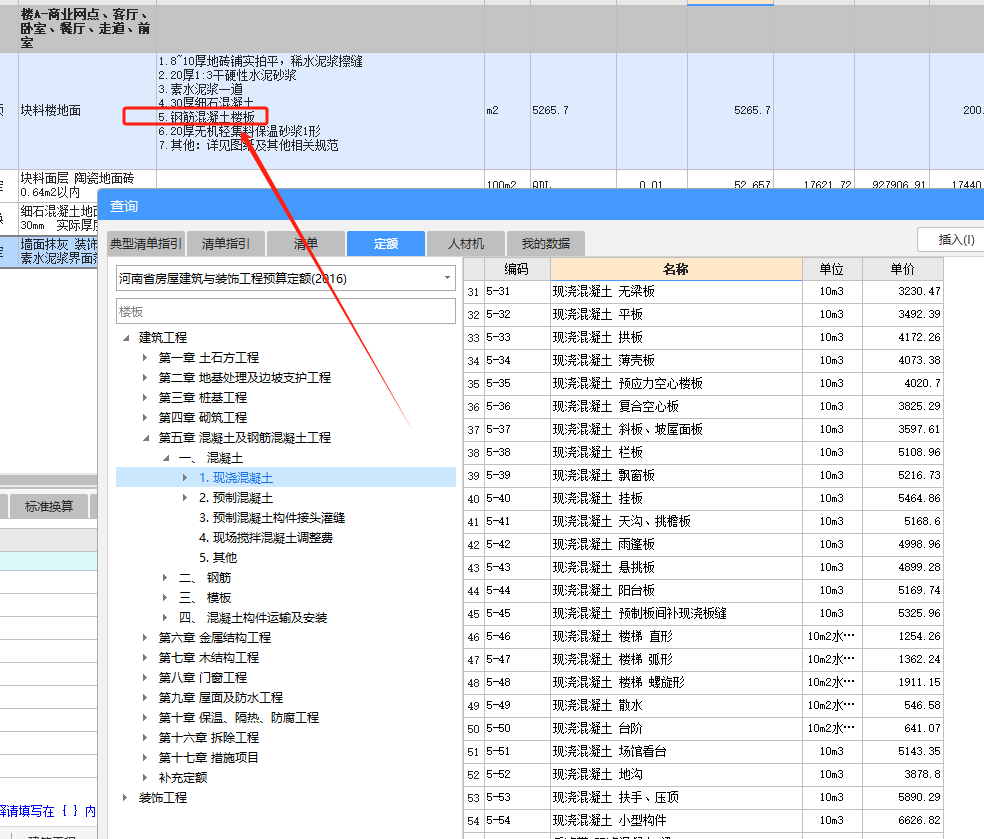Select row 现浇混凝土 悬挑板

pos(703,568)
